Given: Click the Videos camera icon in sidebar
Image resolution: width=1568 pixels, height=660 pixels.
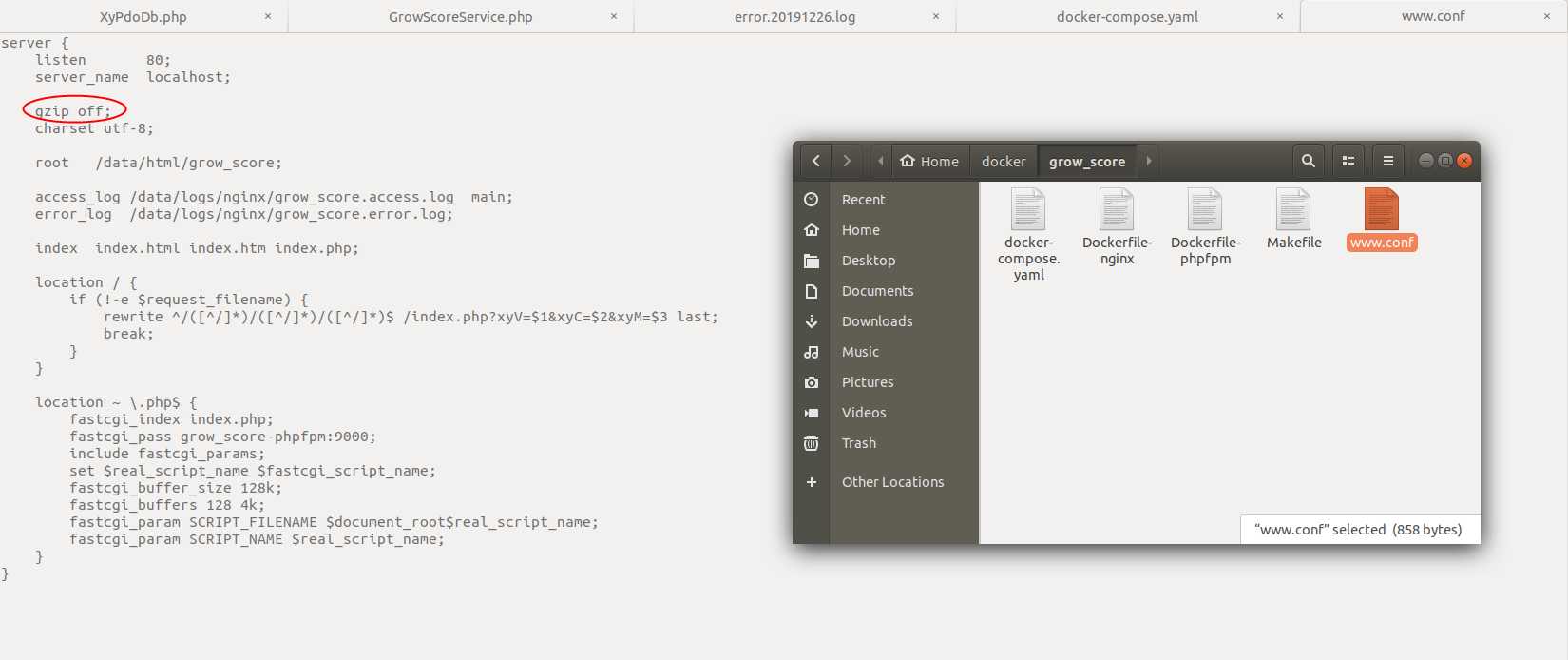Looking at the screenshot, I should coord(811,413).
